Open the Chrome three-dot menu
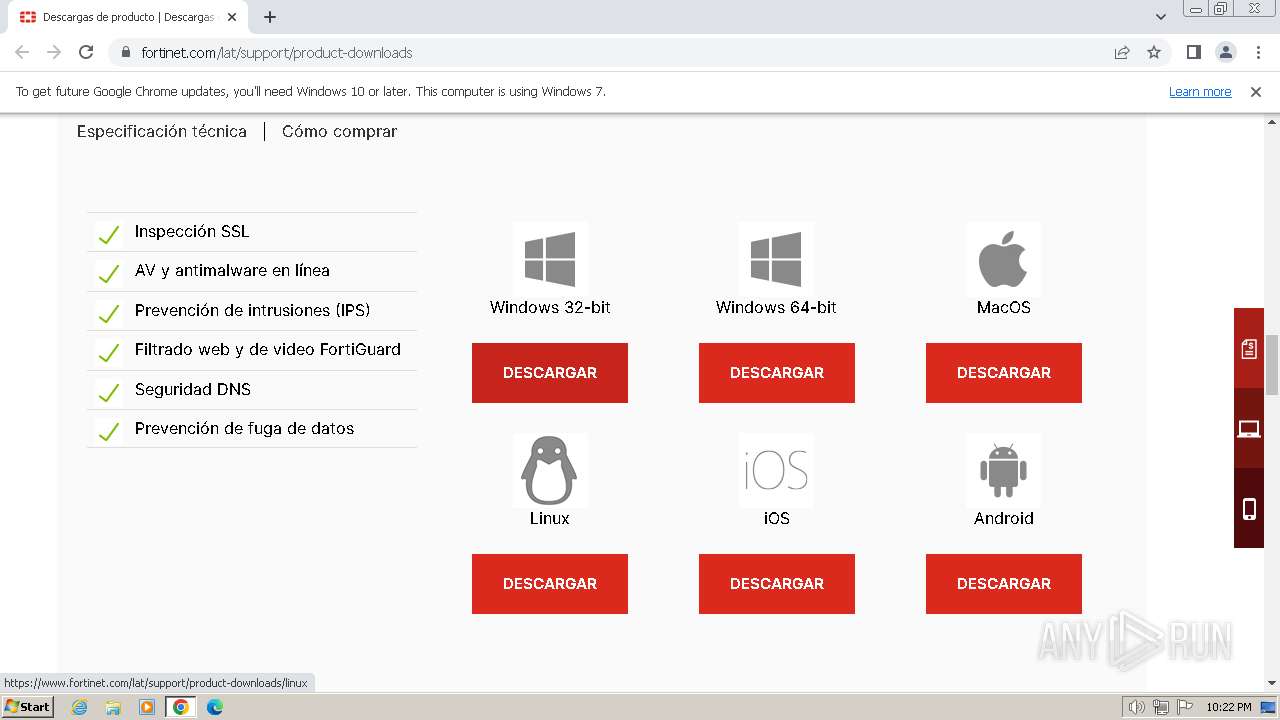 [1258, 52]
